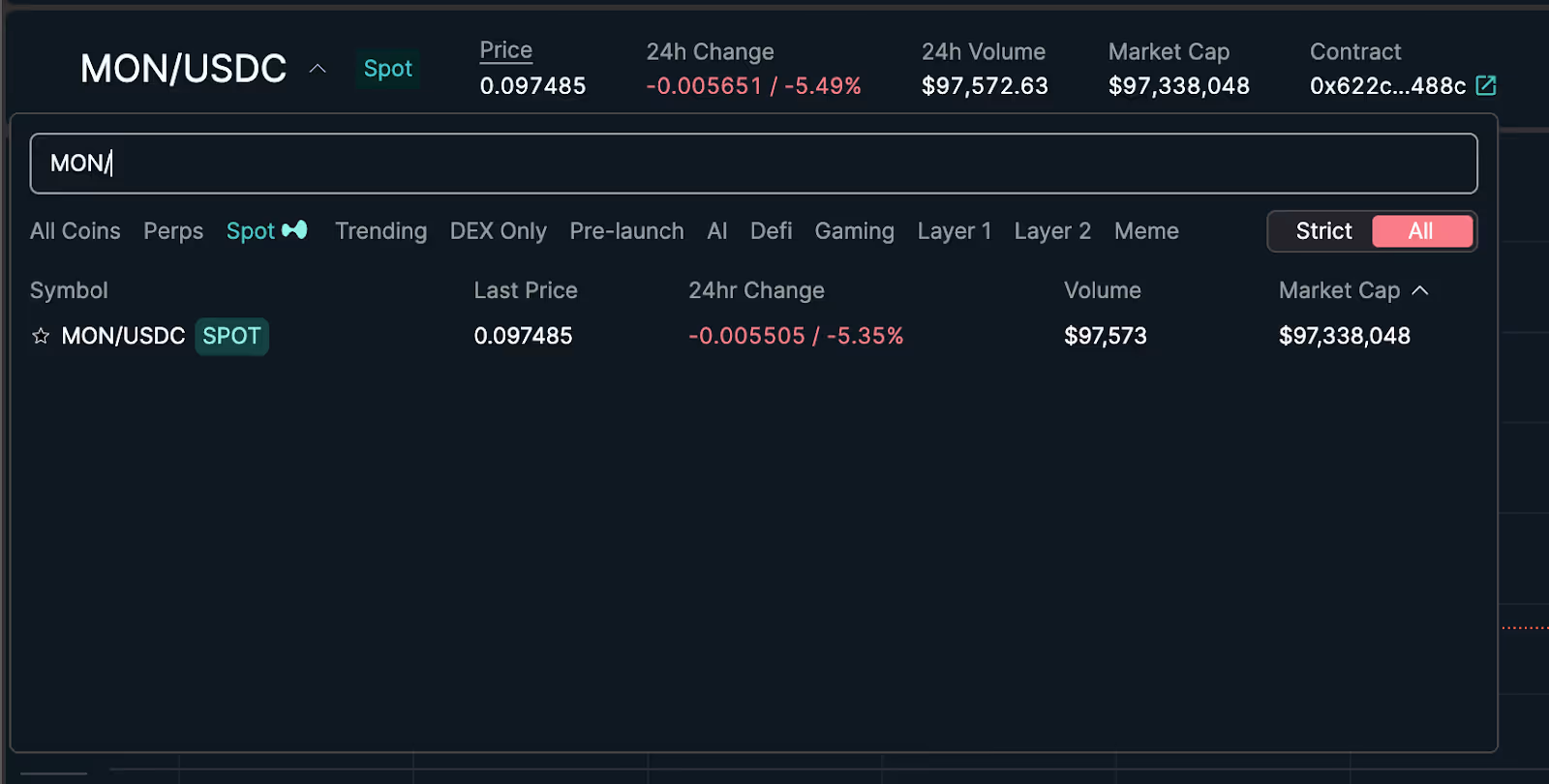Select the Defi filter tab

tap(772, 231)
